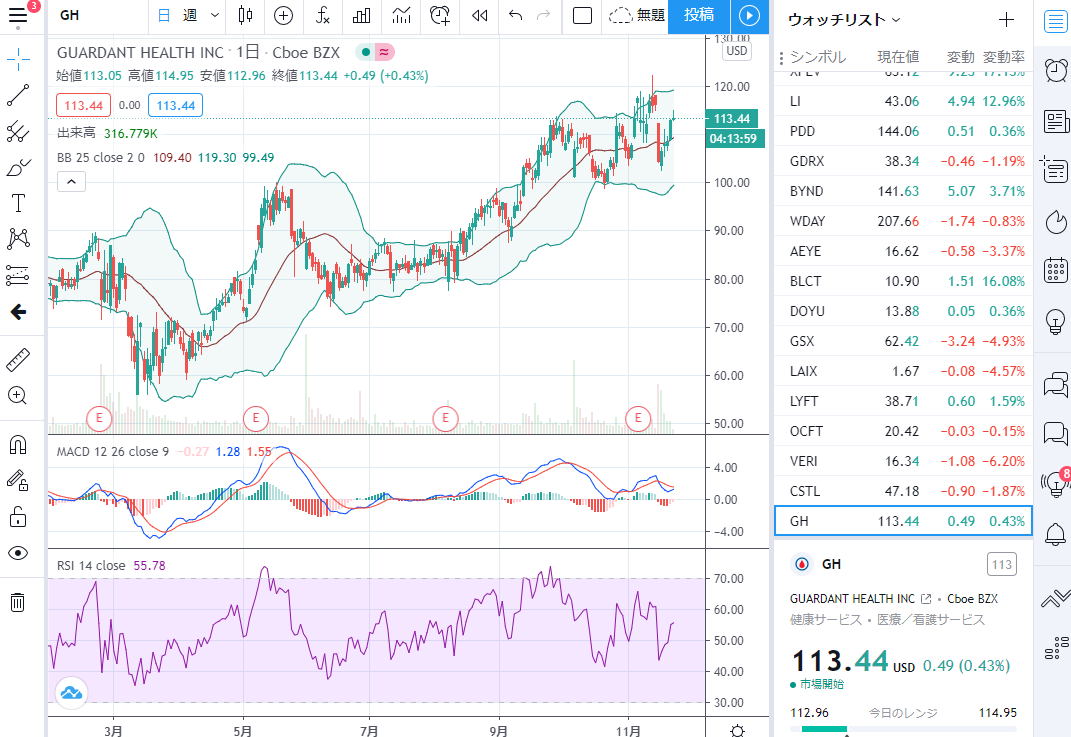Viewport: 1071px width, 737px height.
Task: Click the back arrow icon tool
Action: [18, 312]
